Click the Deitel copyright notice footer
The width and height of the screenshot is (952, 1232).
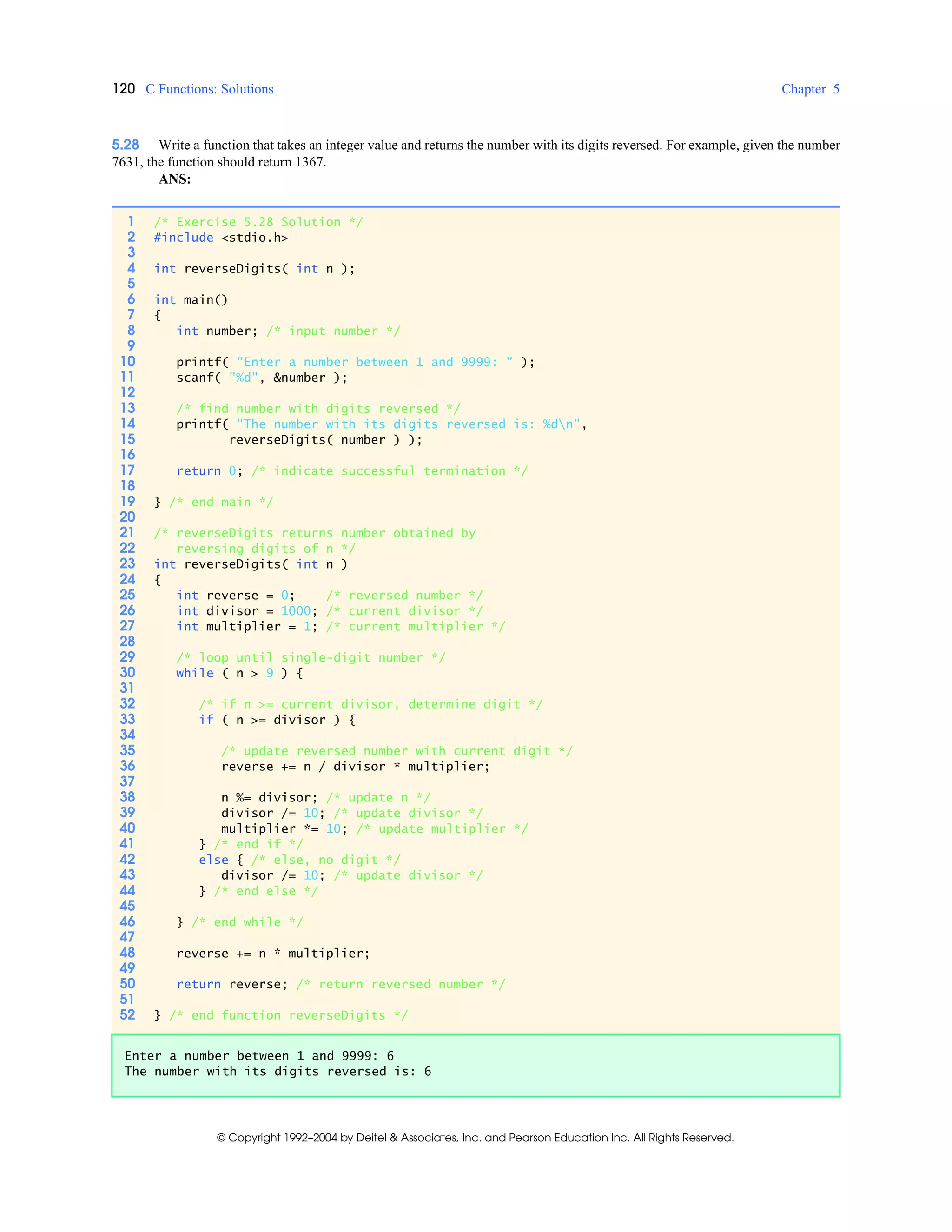coord(476,1138)
